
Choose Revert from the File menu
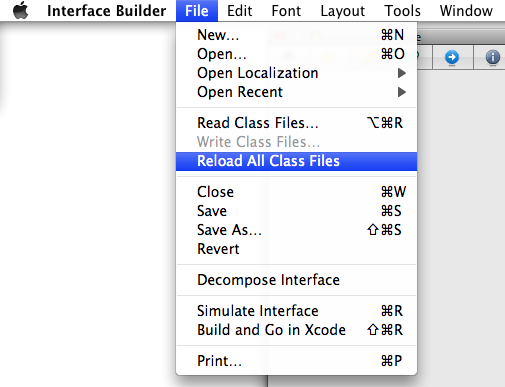pos(296,249)
